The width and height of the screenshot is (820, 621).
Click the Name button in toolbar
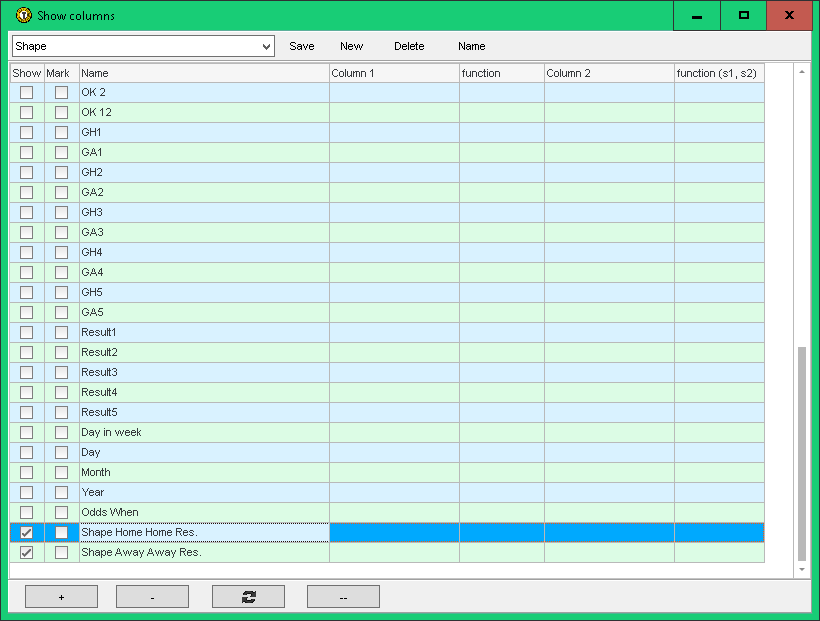[x=471, y=47]
